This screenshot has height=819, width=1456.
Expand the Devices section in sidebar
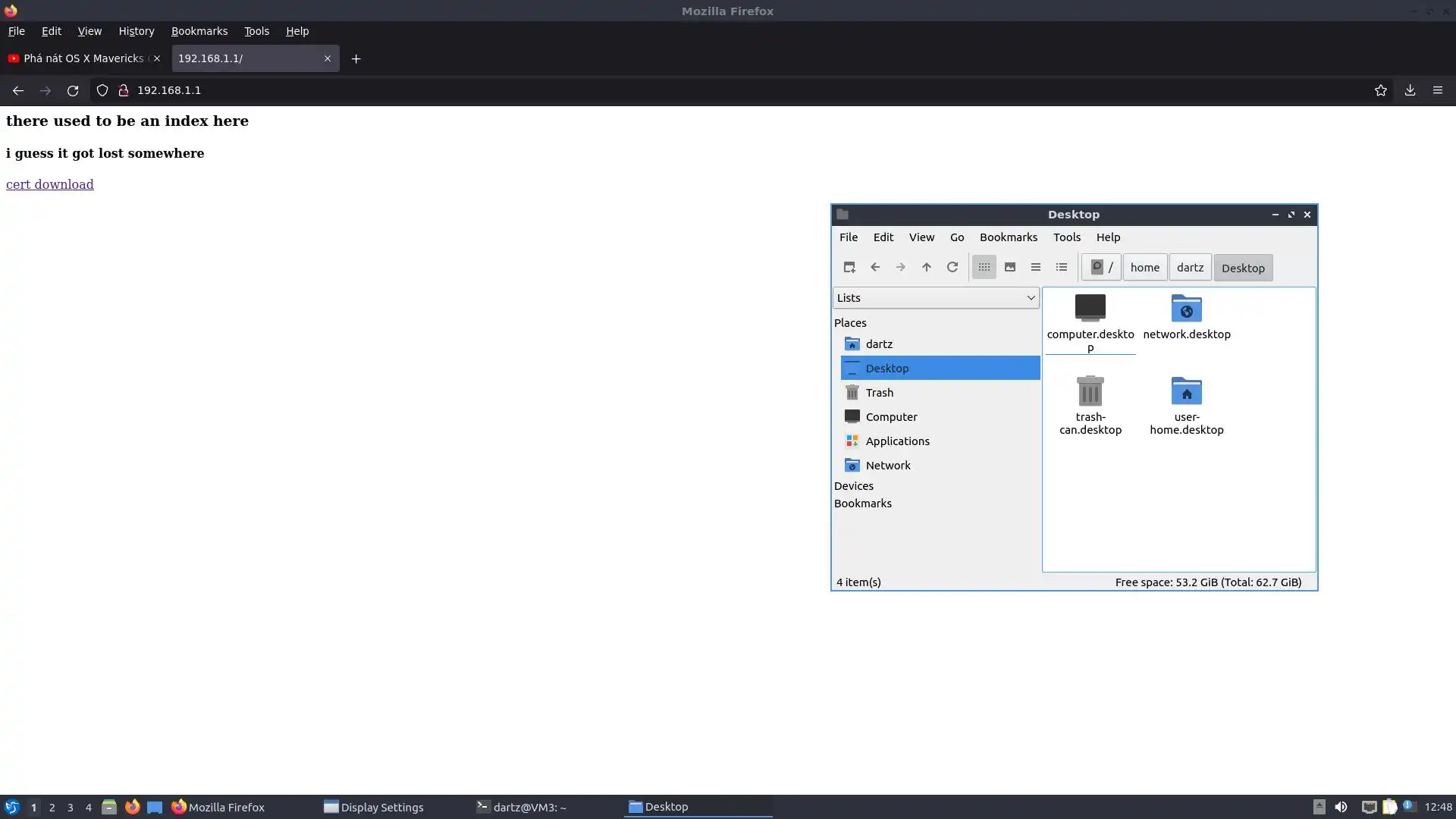point(853,485)
